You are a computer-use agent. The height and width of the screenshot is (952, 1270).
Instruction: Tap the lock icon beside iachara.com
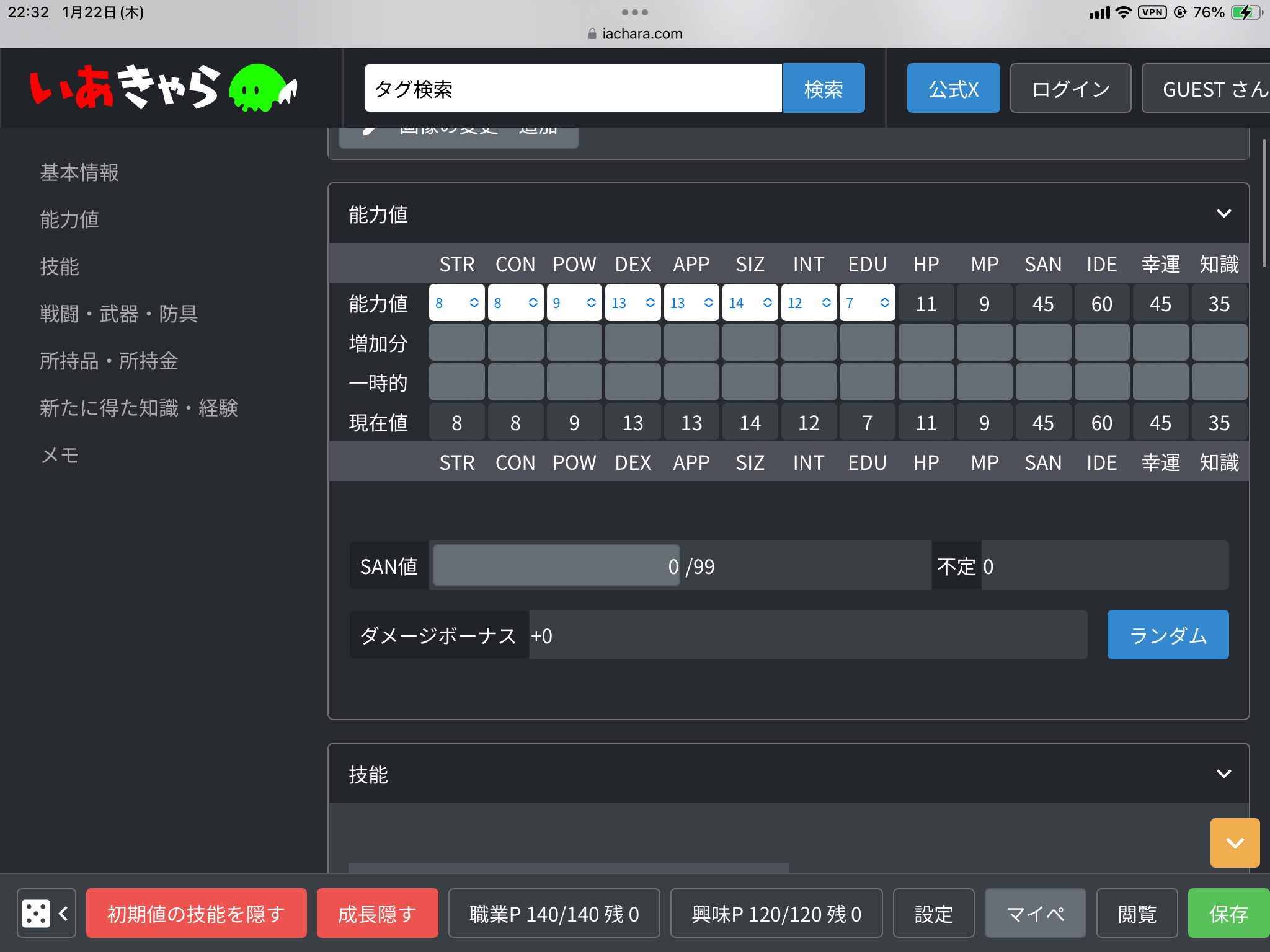(x=592, y=34)
